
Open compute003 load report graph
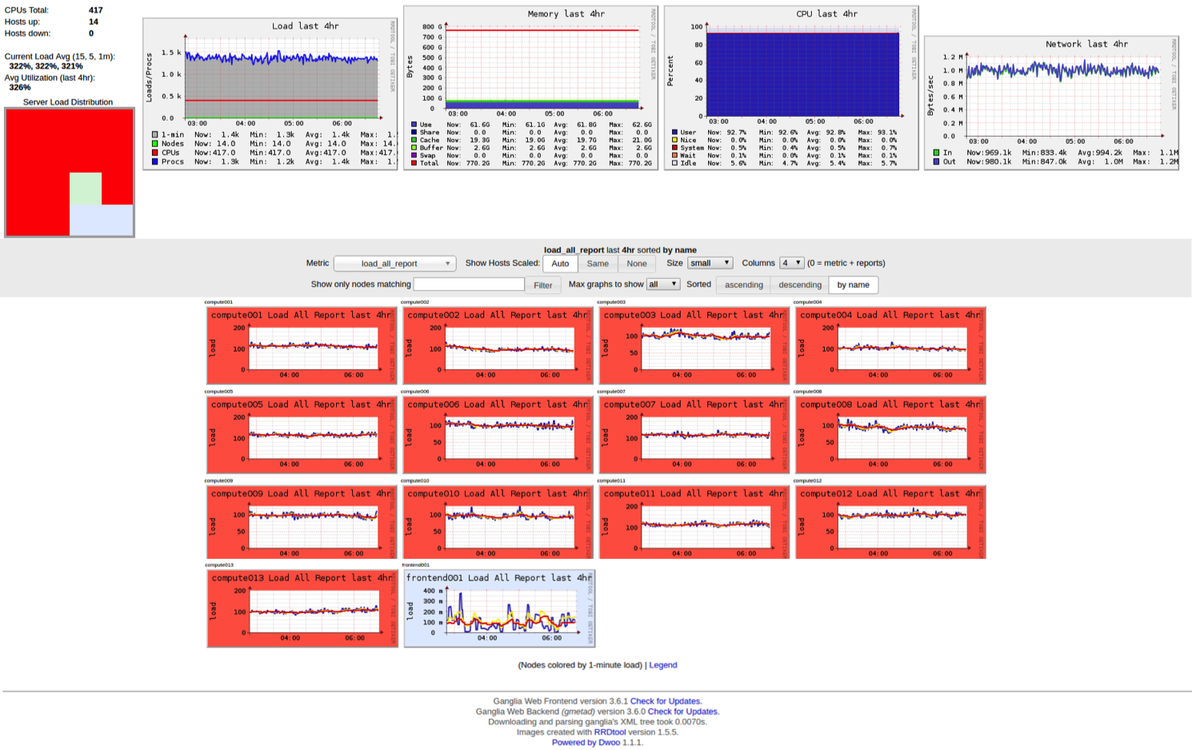pos(692,346)
